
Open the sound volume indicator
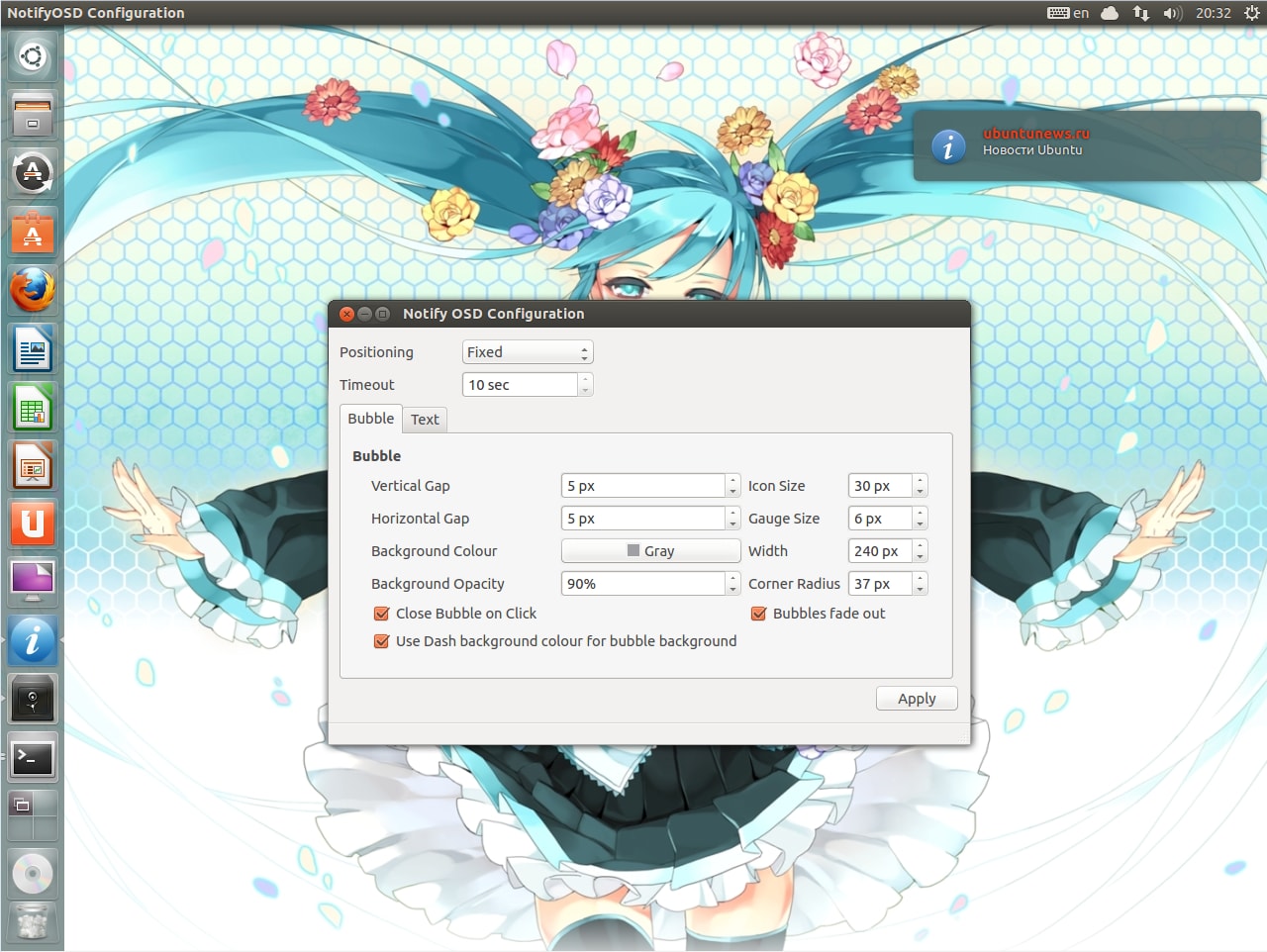[1173, 13]
